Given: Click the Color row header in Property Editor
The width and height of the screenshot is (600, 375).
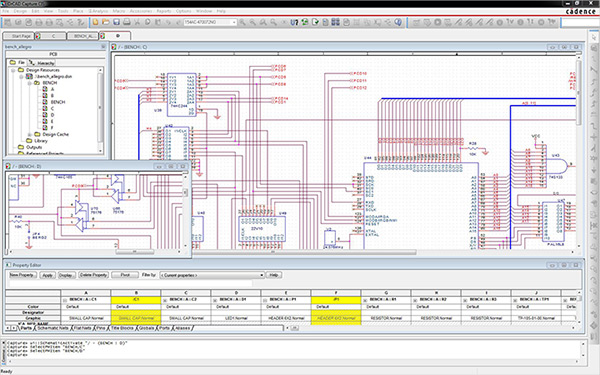Looking at the screenshot, I should coord(33,307).
